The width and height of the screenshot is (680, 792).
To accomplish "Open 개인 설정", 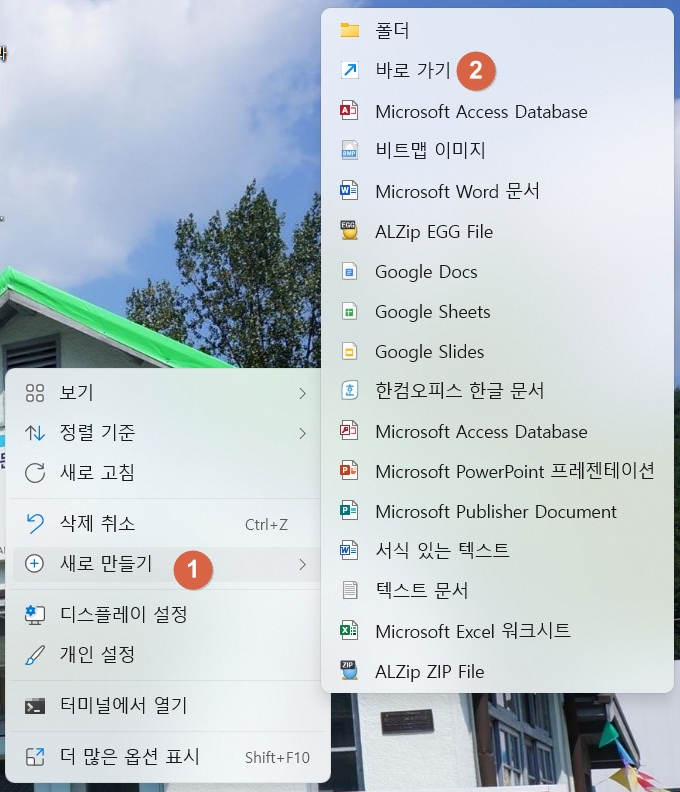I will pyautogui.click(x=167, y=655).
